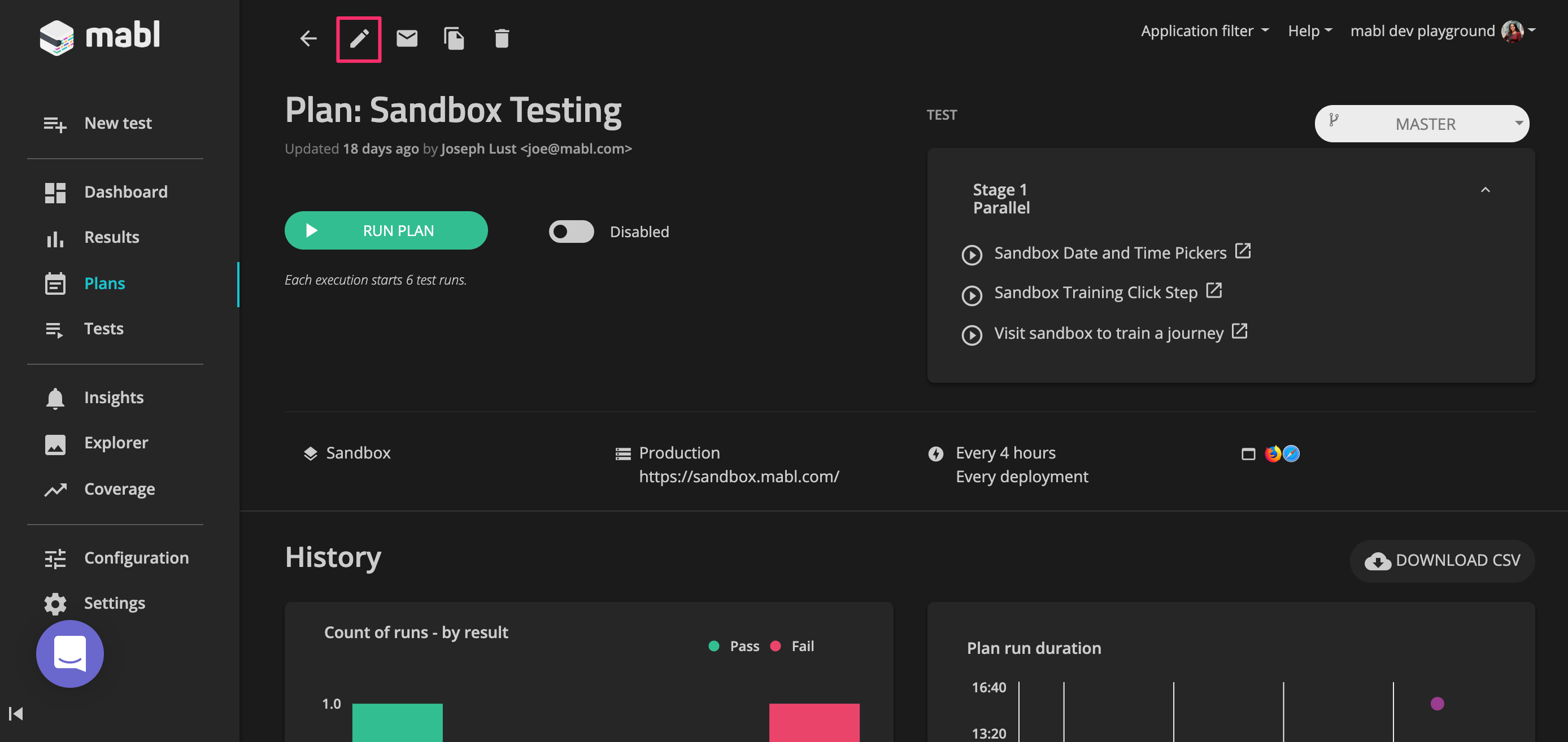
Task: Click the duplicate plan copy icon
Action: click(454, 39)
